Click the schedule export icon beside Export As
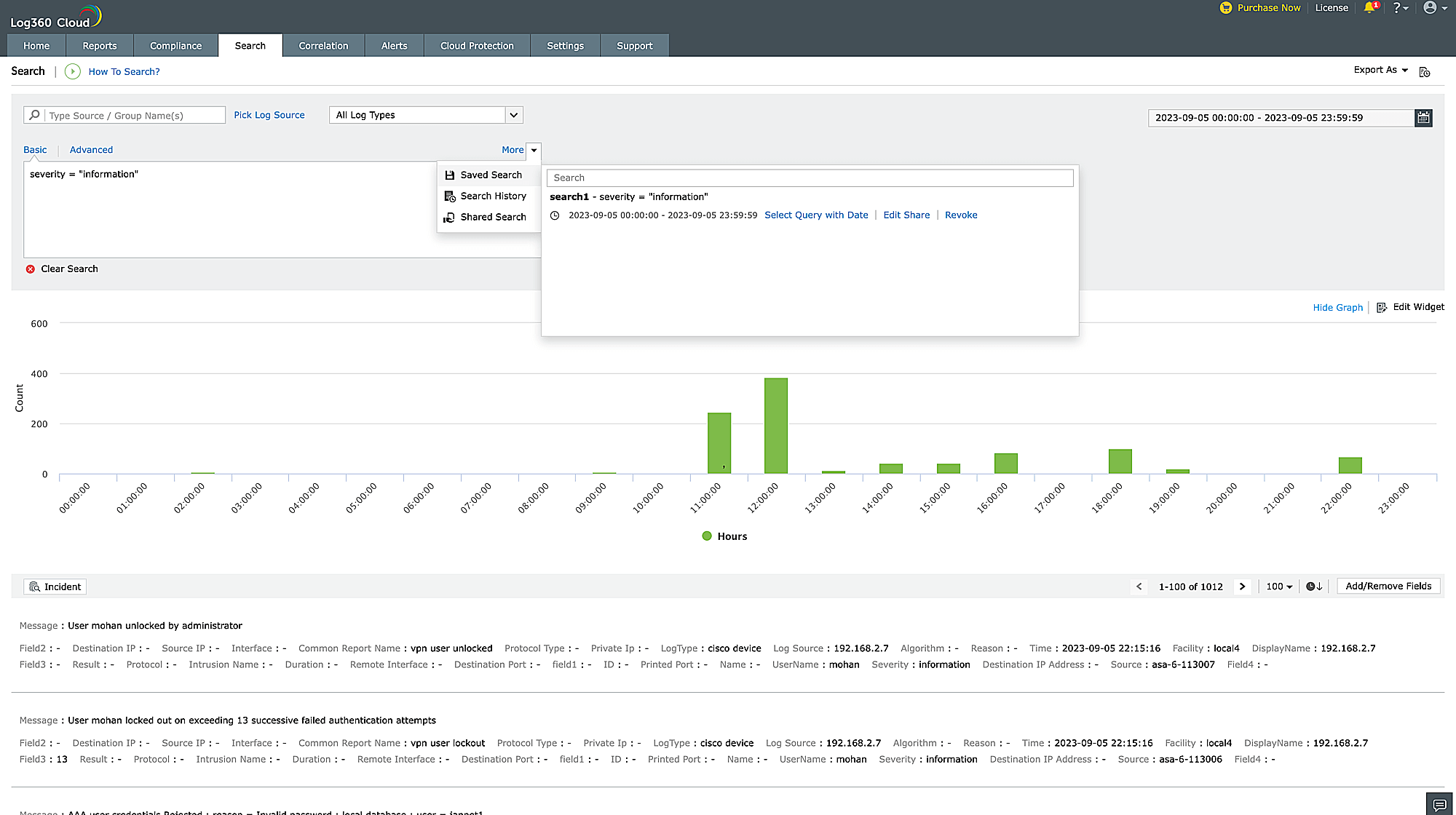1456x815 pixels. 1425,71
